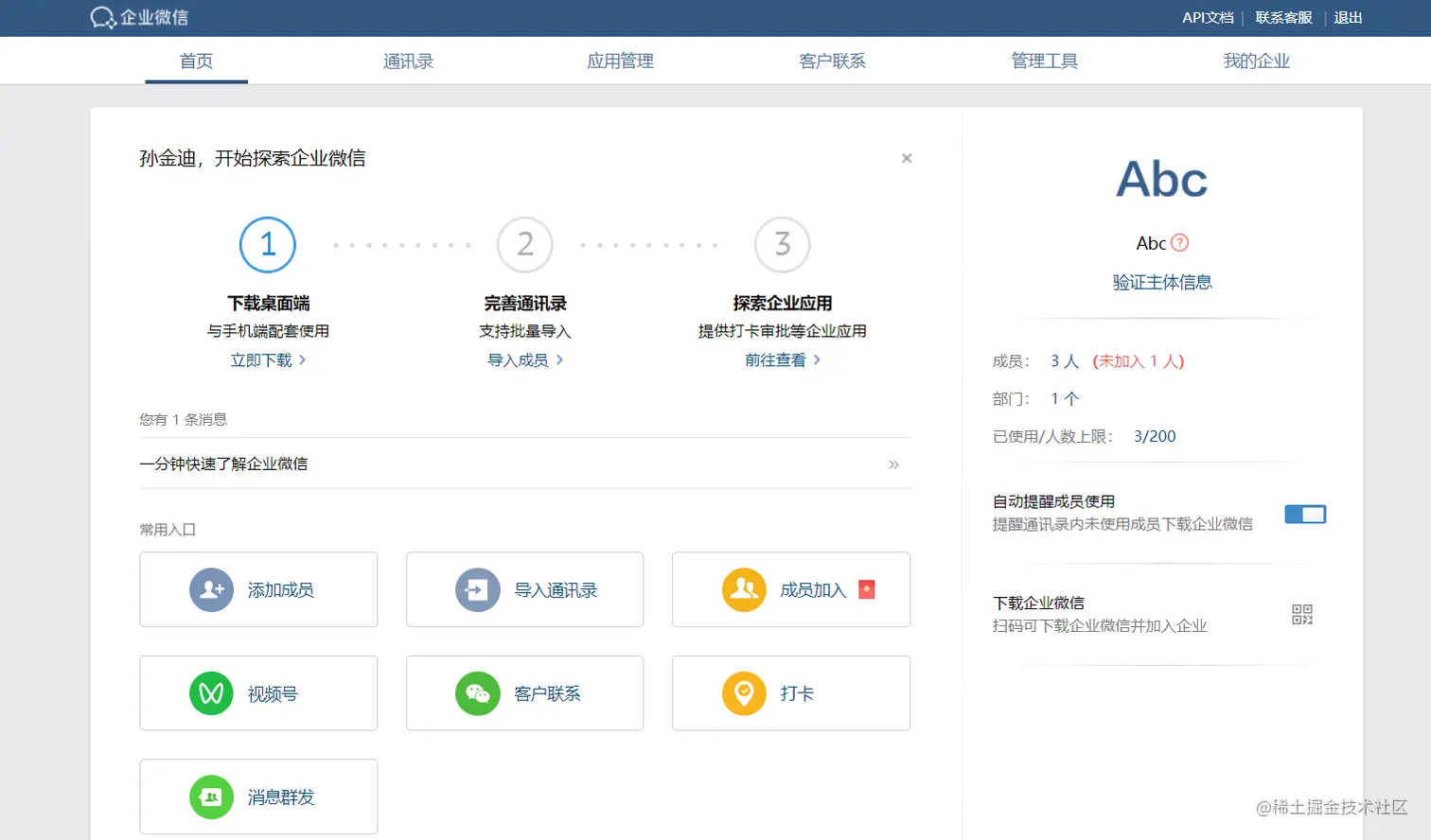Click the 联系客服 link
This screenshot has height=840, width=1431.
(x=1283, y=18)
